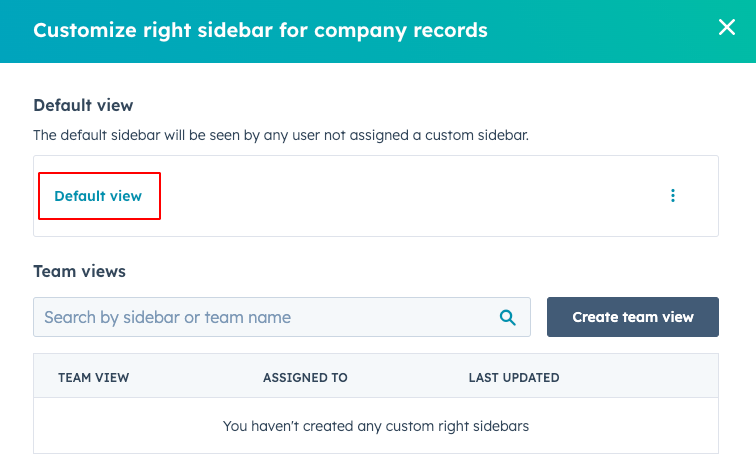Click the default sidebar description sentence

[x=281, y=135]
